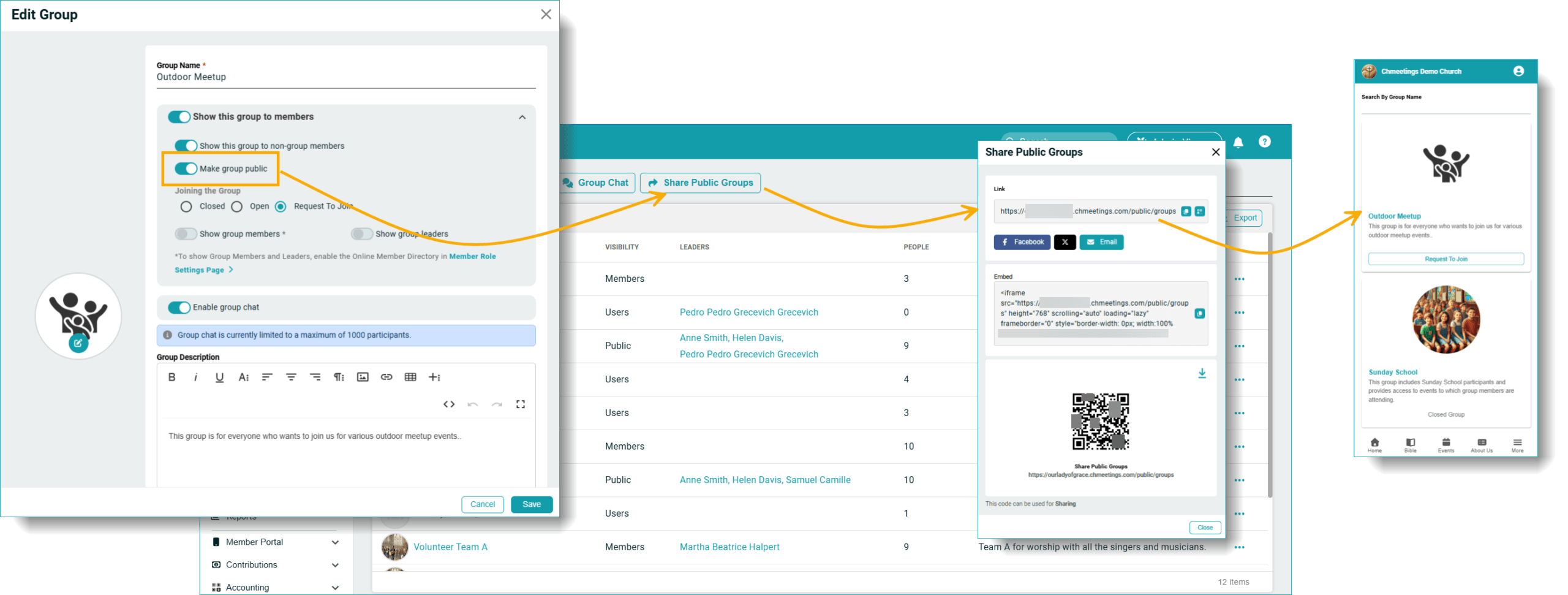Open row menu for group with 0 people
Screen dimensions: 1568x595
[x=1239, y=313]
